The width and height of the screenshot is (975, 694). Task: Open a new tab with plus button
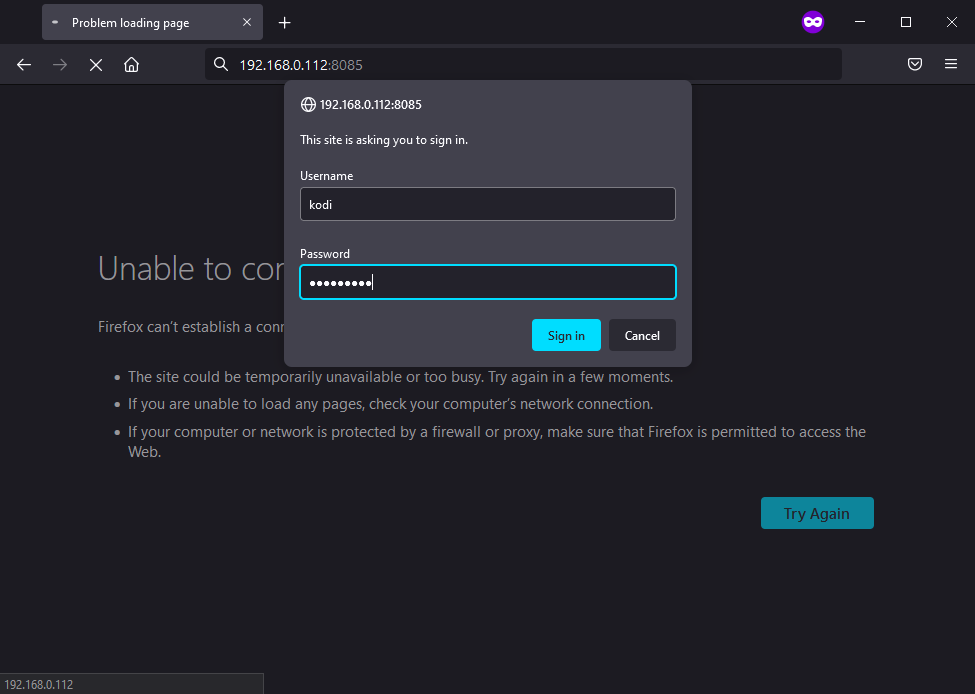[284, 23]
